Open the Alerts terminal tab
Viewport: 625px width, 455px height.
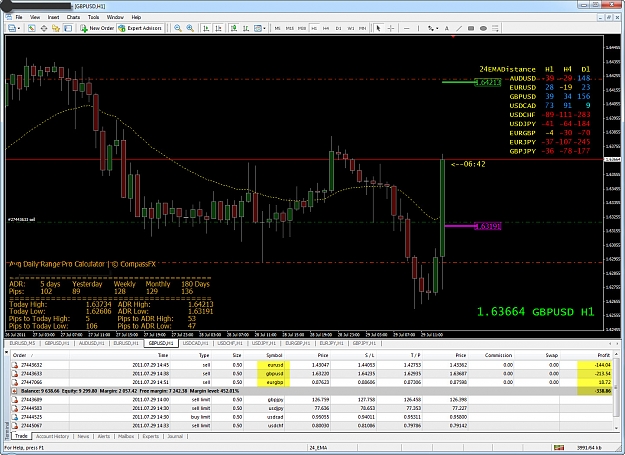[x=104, y=436]
